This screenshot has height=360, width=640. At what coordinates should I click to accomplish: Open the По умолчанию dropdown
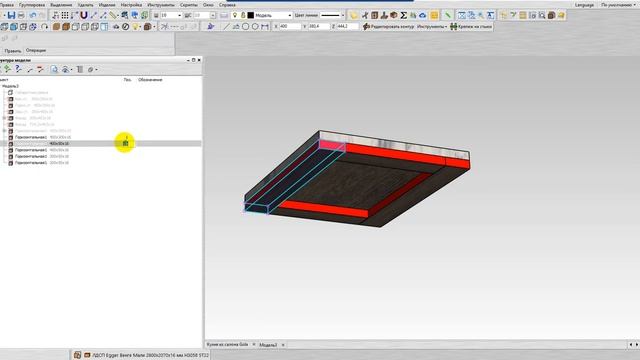(618, 5)
